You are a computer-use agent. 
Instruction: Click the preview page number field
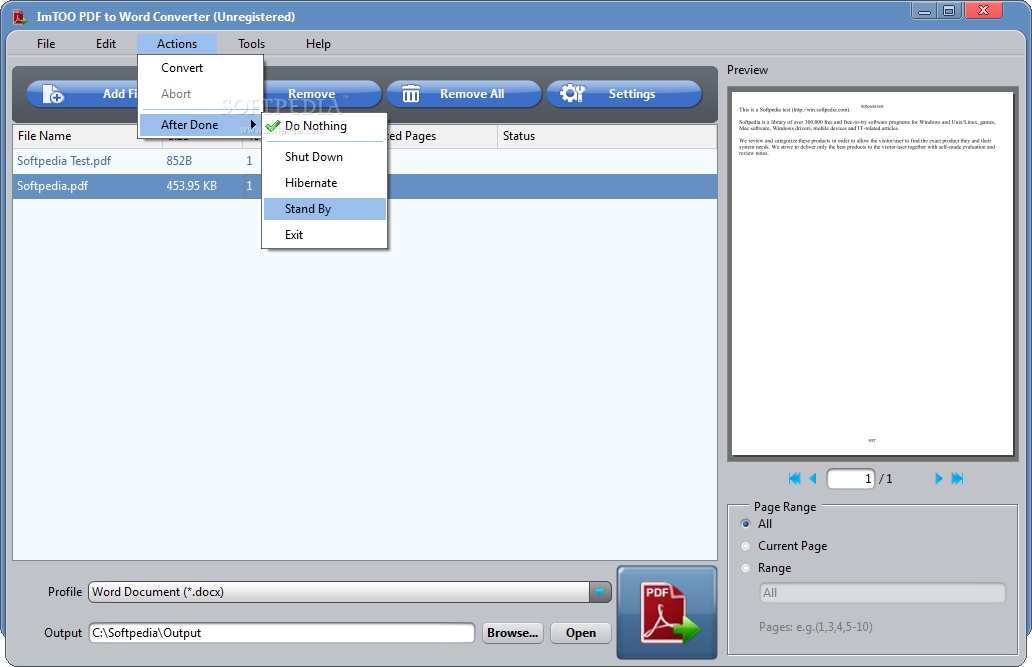(x=851, y=479)
